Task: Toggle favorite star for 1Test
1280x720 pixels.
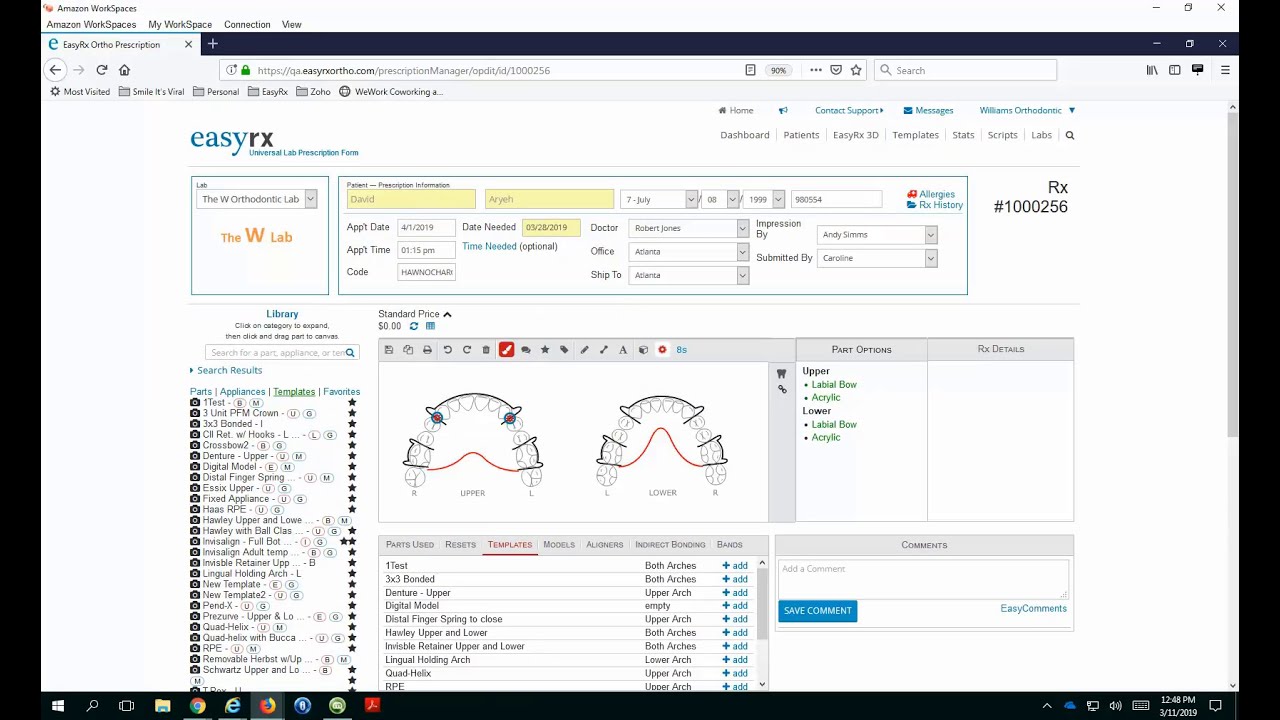Action: [352, 403]
